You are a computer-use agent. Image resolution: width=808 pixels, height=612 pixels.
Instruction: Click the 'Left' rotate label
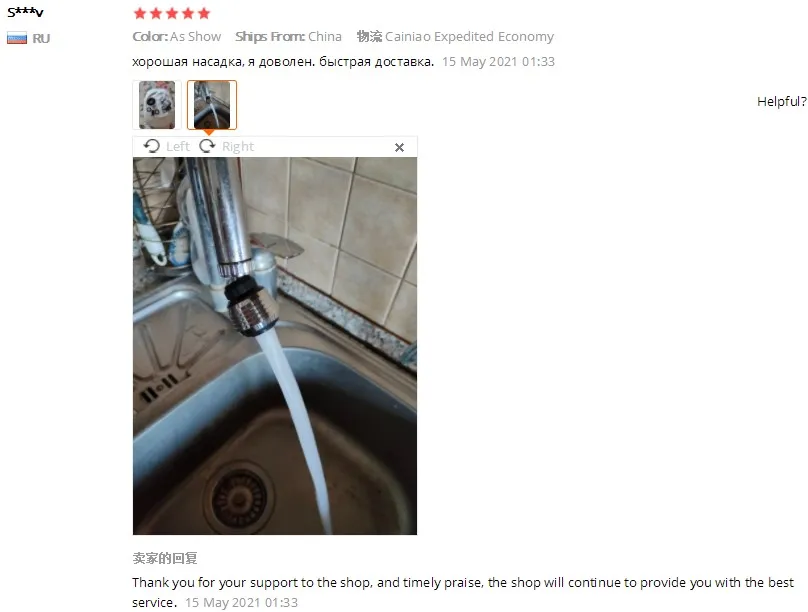click(x=178, y=147)
